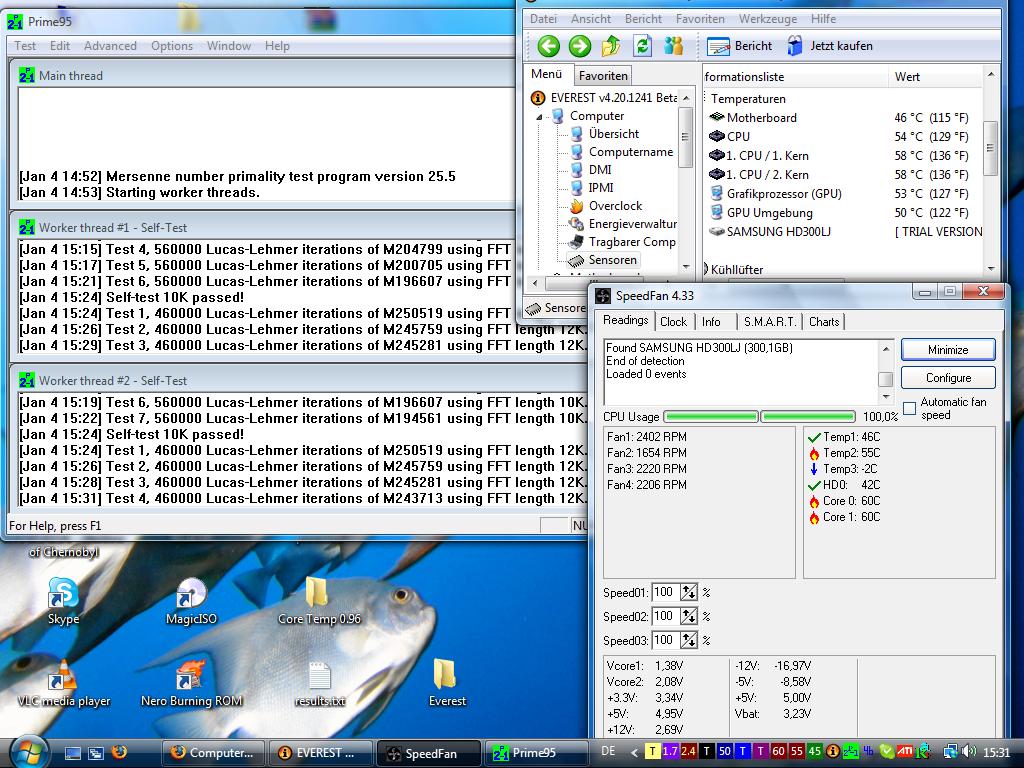Viewport: 1024px width, 768px height.
Task: Click the CPU Usage progress bar in SpeedFan
Action: tap(760, 417)
